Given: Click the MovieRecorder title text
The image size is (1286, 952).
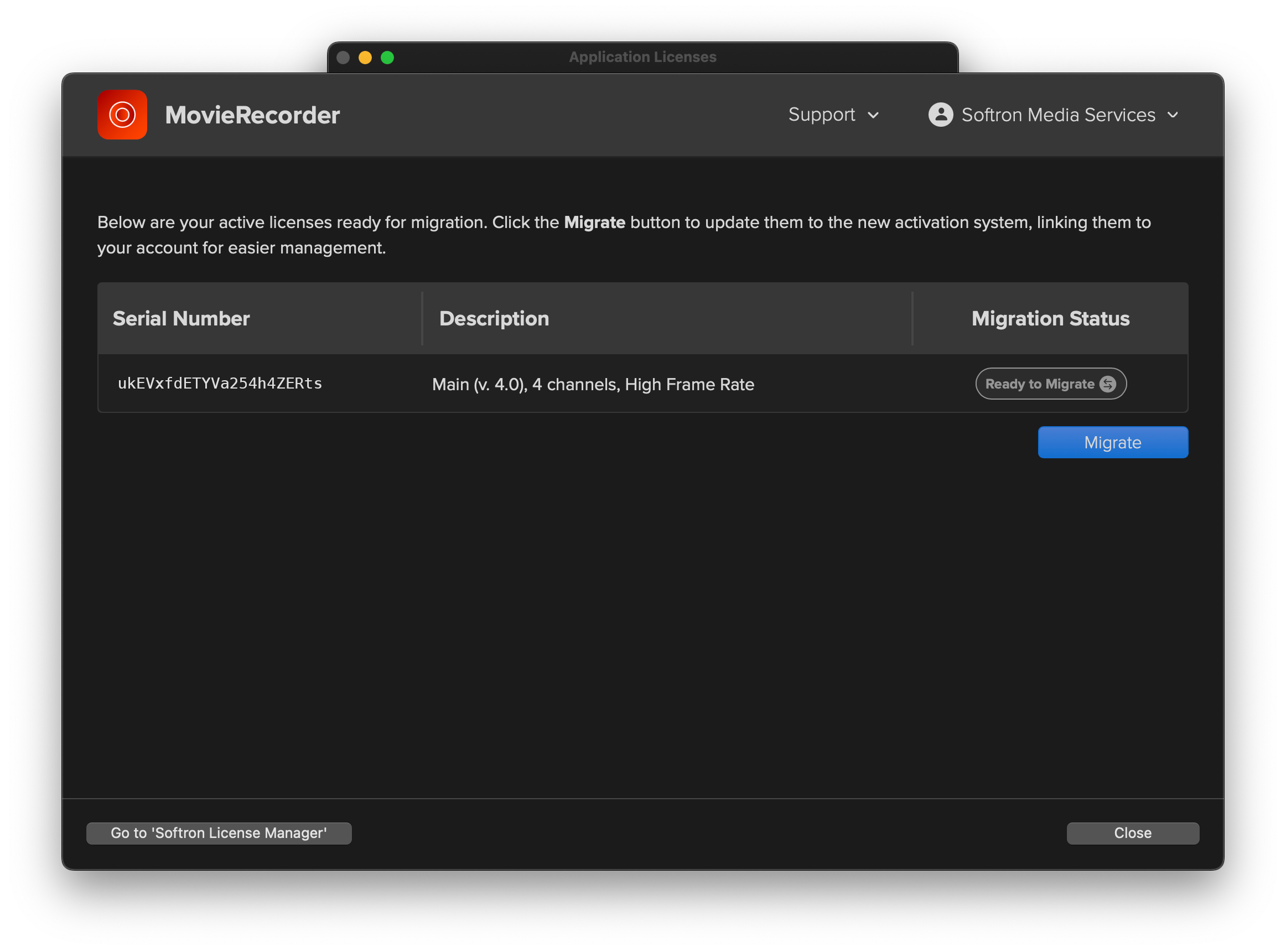Looking at the screenshot, I should coord(252,115).
